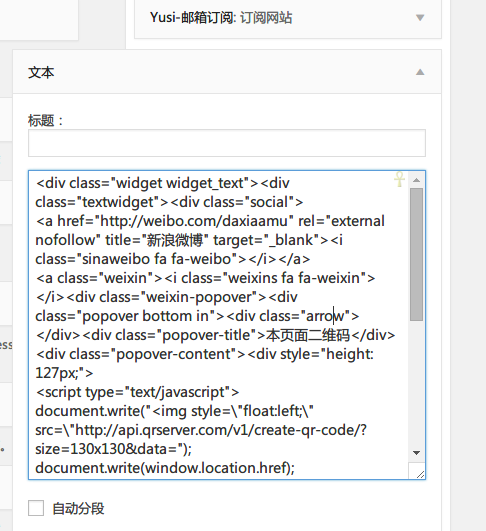
Task: Enable the 自动分段 checkbox
Action: click(x=36, y=508)
